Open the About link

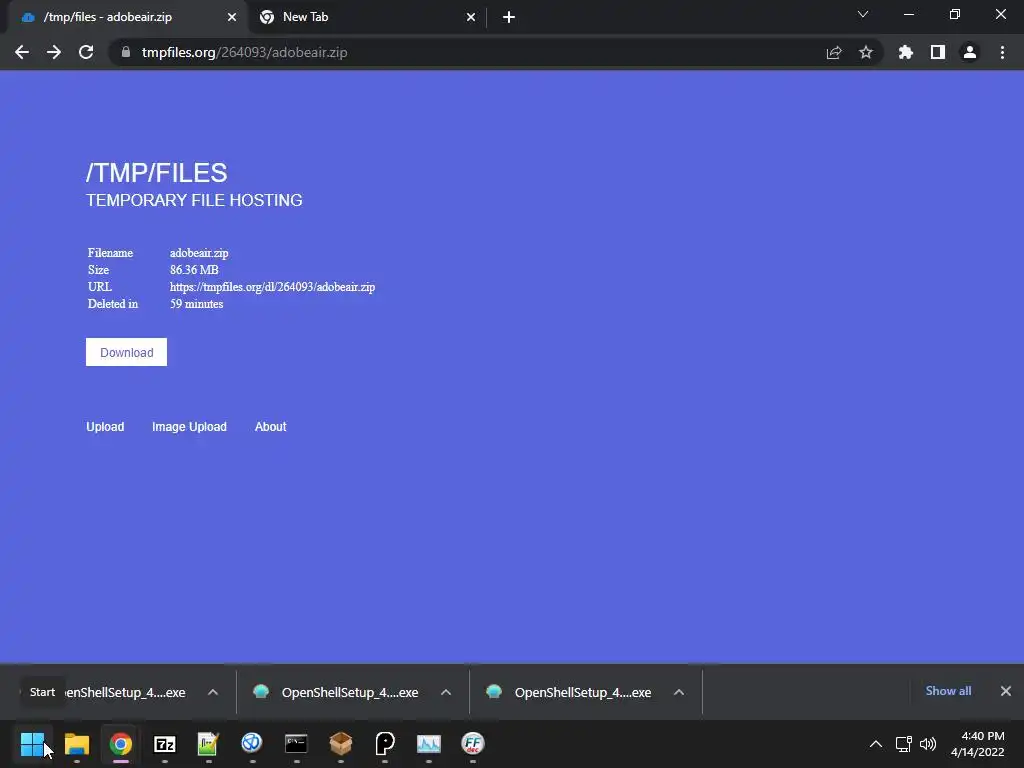point(270,426)
